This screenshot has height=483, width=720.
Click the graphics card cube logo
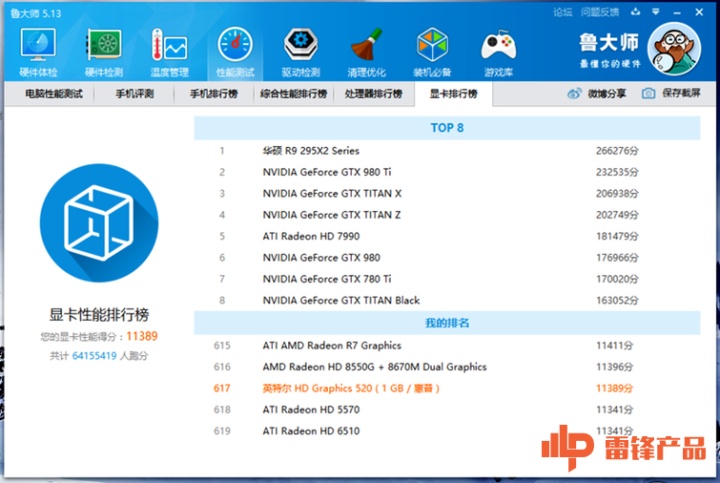point(99,223)
